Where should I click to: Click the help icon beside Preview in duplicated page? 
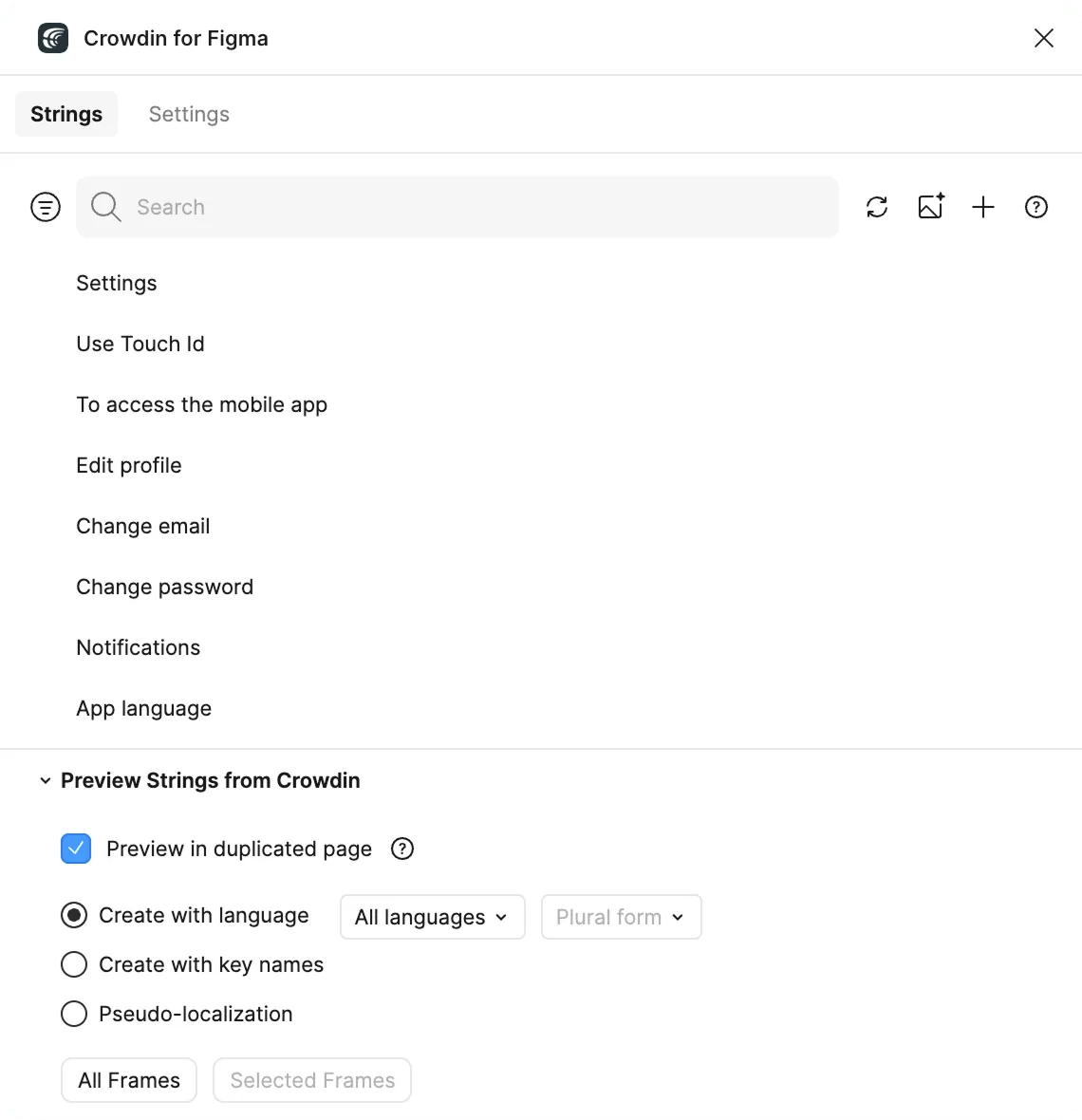[401, 849]
